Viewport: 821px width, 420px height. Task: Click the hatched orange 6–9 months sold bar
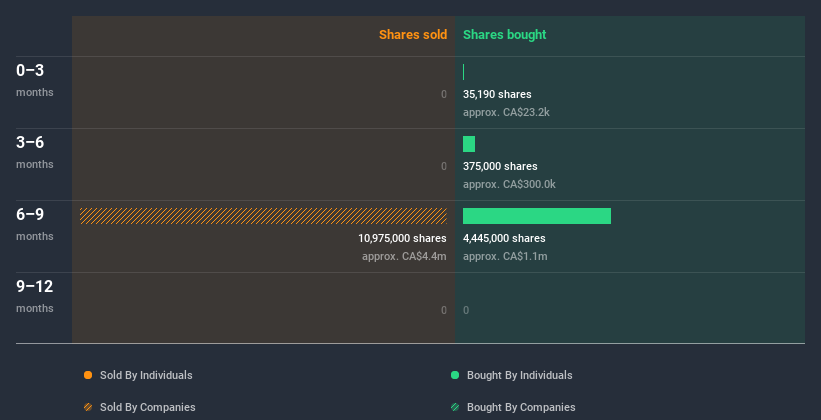[x=263, y=216]
